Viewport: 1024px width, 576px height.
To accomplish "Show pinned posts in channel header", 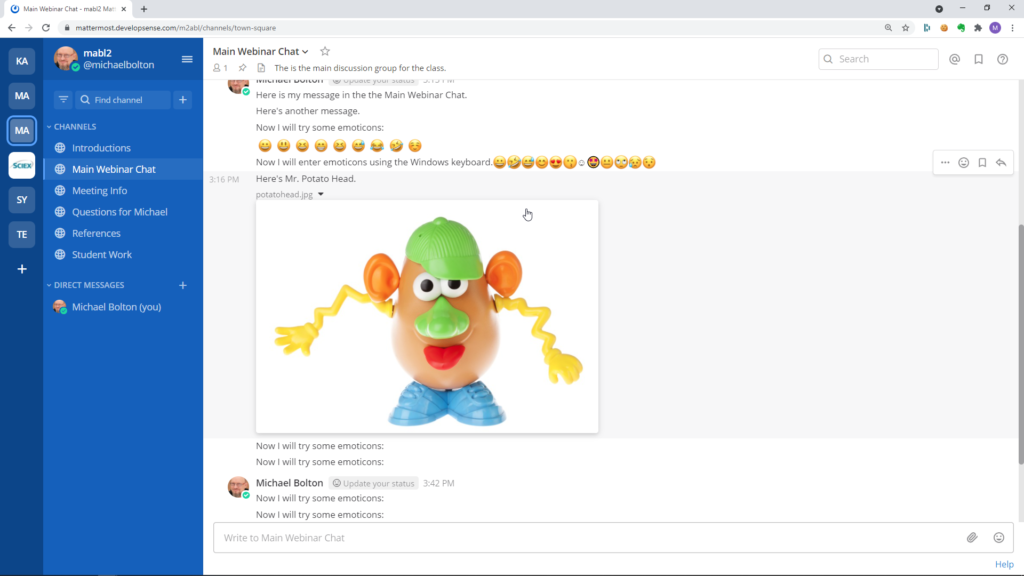I will (242, 68).
